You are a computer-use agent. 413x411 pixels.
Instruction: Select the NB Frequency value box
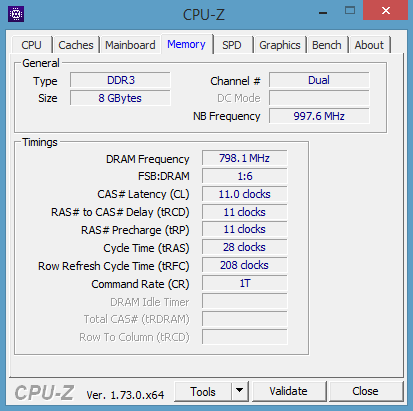319,116
